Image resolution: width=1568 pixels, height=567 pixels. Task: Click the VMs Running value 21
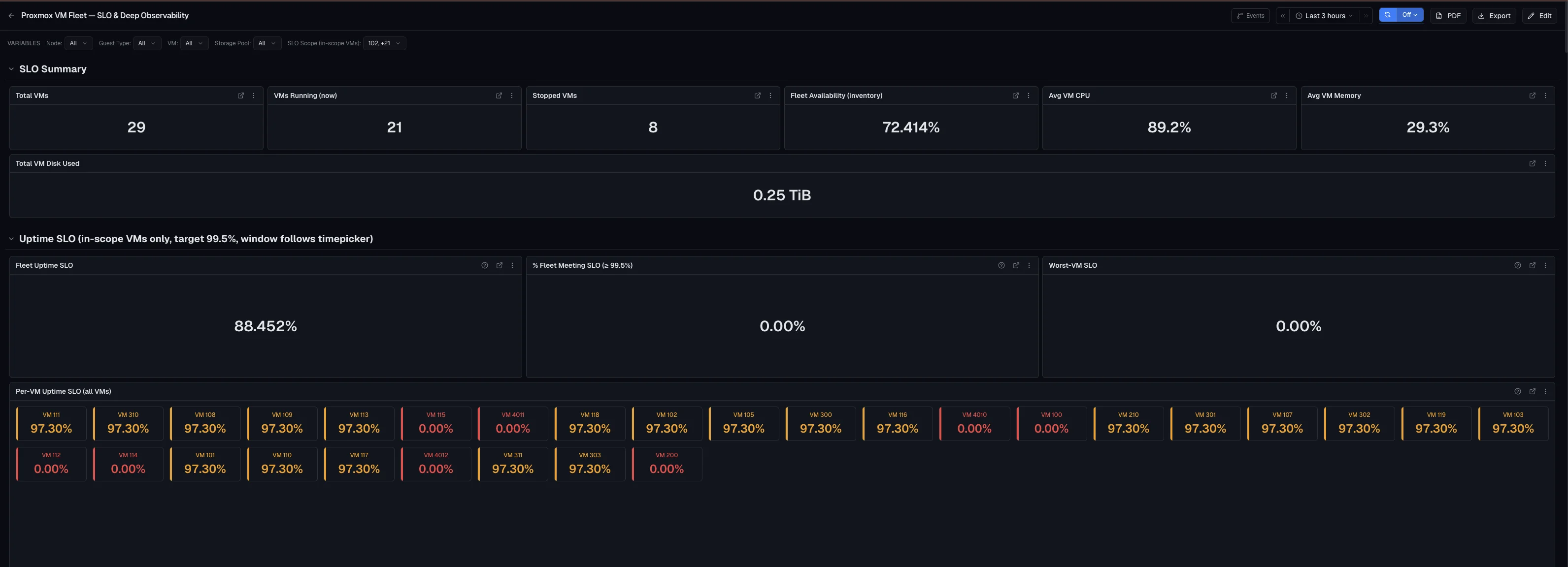[x=395, y=127]
